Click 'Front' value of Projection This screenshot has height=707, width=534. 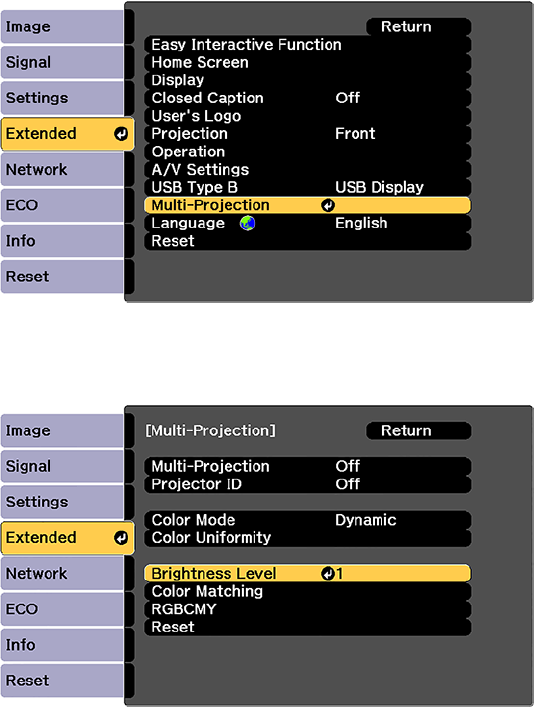pyautogui.click(x=355, y=134)
